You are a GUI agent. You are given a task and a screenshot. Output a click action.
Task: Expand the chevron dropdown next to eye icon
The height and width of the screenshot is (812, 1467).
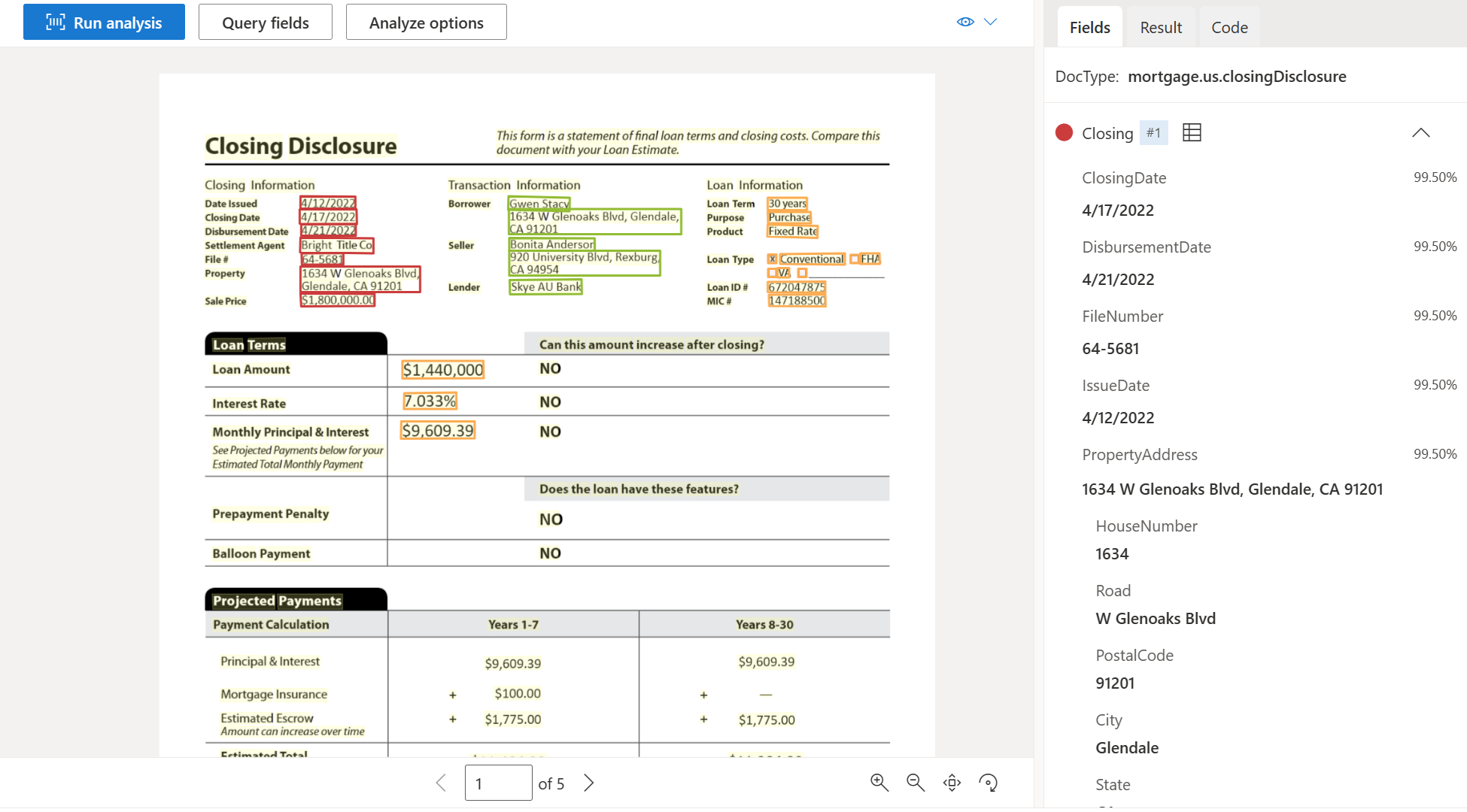coord(991,20)
